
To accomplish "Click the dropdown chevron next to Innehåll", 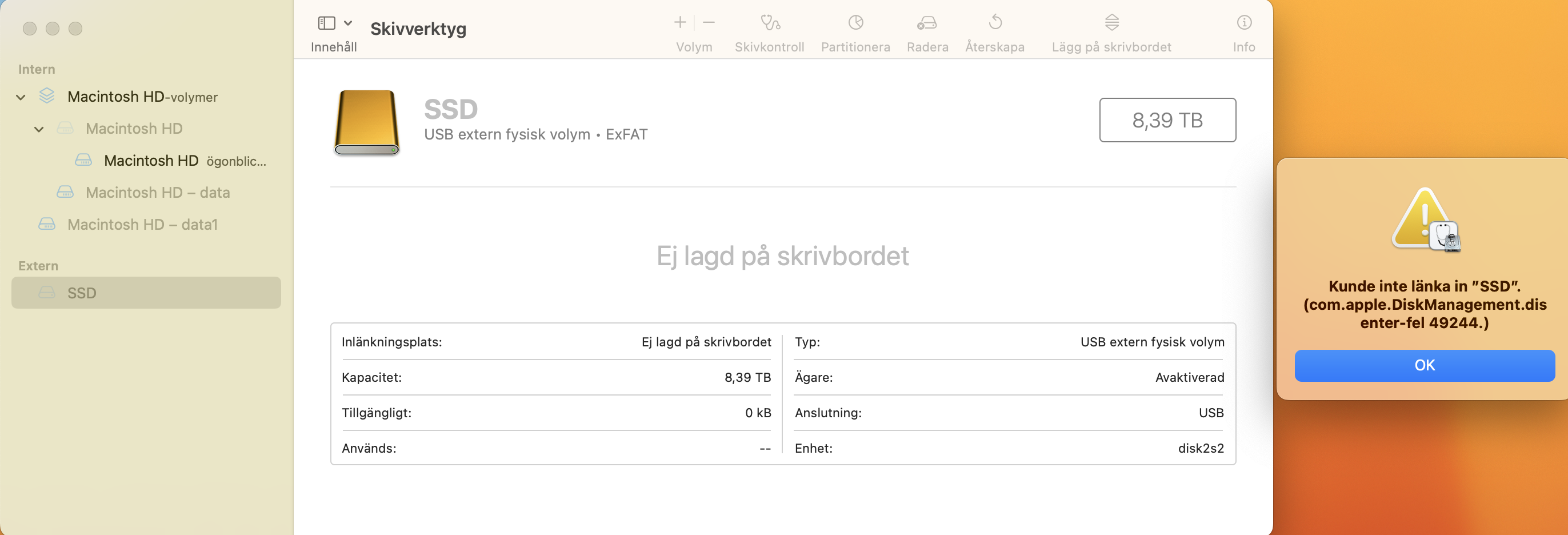I will [x=348, y=23].
